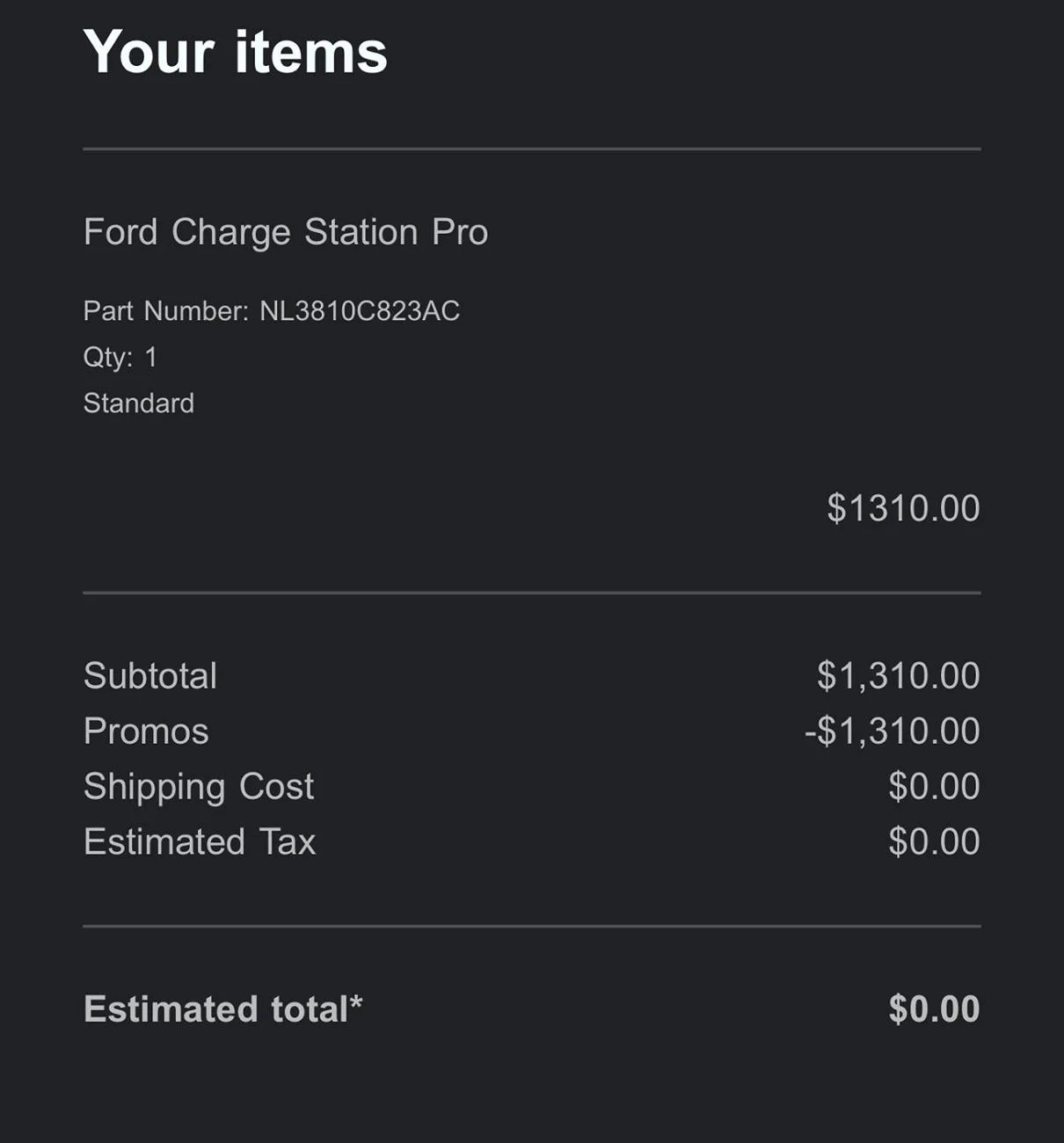Click the Subtotal label
The image size is (1064, 1143).
149,676
